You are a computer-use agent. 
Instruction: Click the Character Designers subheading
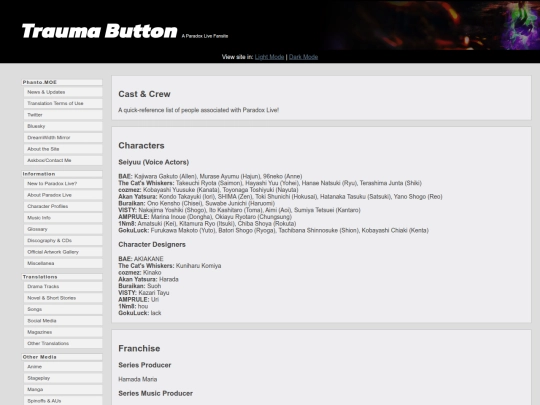pos(152,245)
